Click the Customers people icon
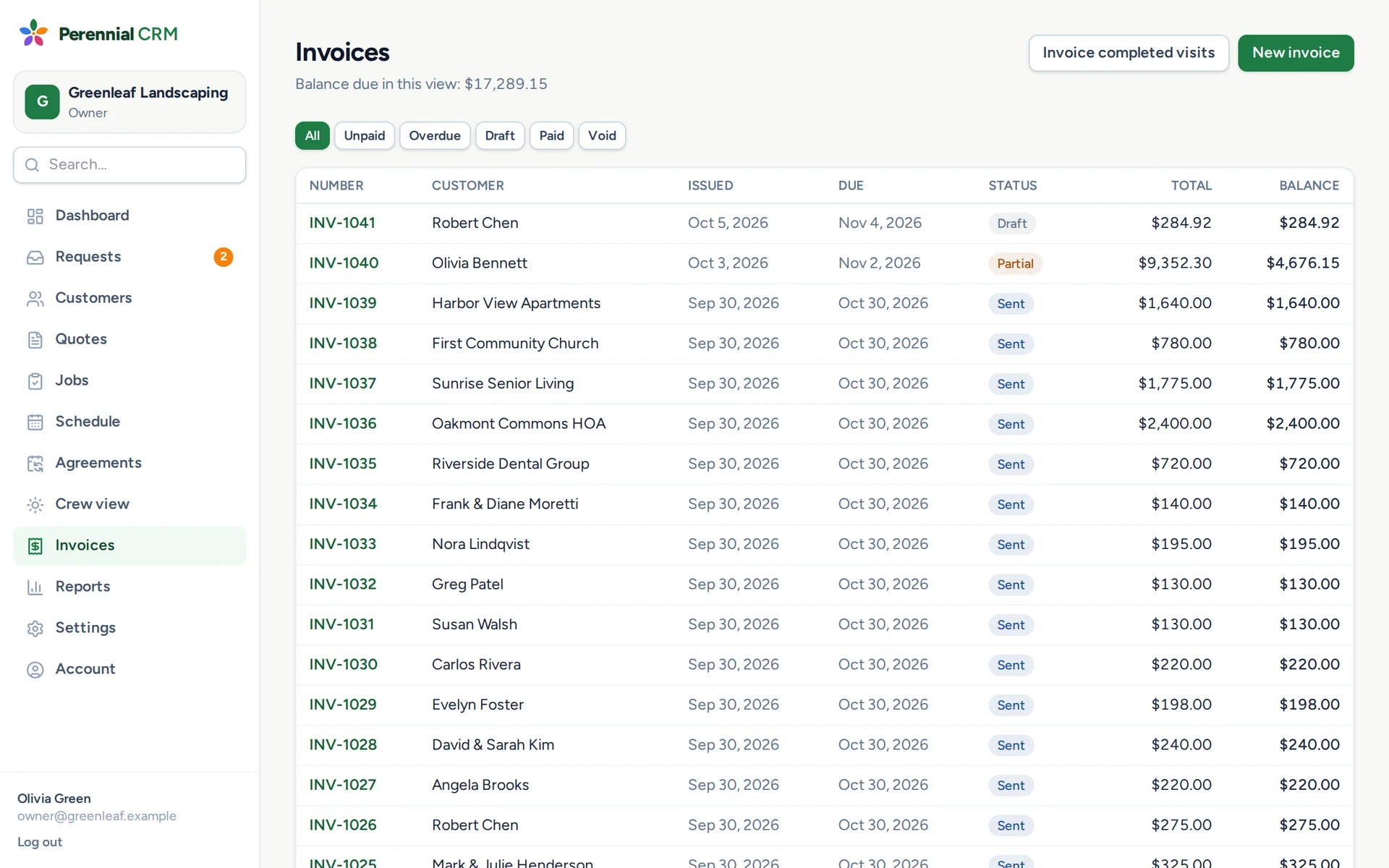This screenshot has width=1389, height=868. pos(35,298)
